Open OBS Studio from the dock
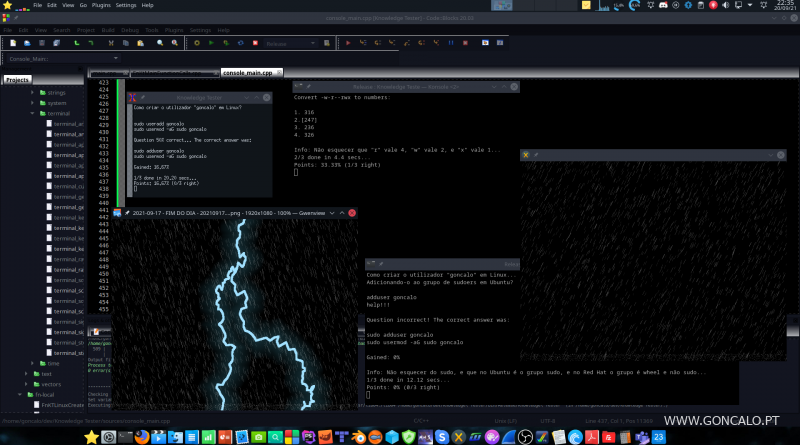 pyautogui.click(x=527, y=437)
